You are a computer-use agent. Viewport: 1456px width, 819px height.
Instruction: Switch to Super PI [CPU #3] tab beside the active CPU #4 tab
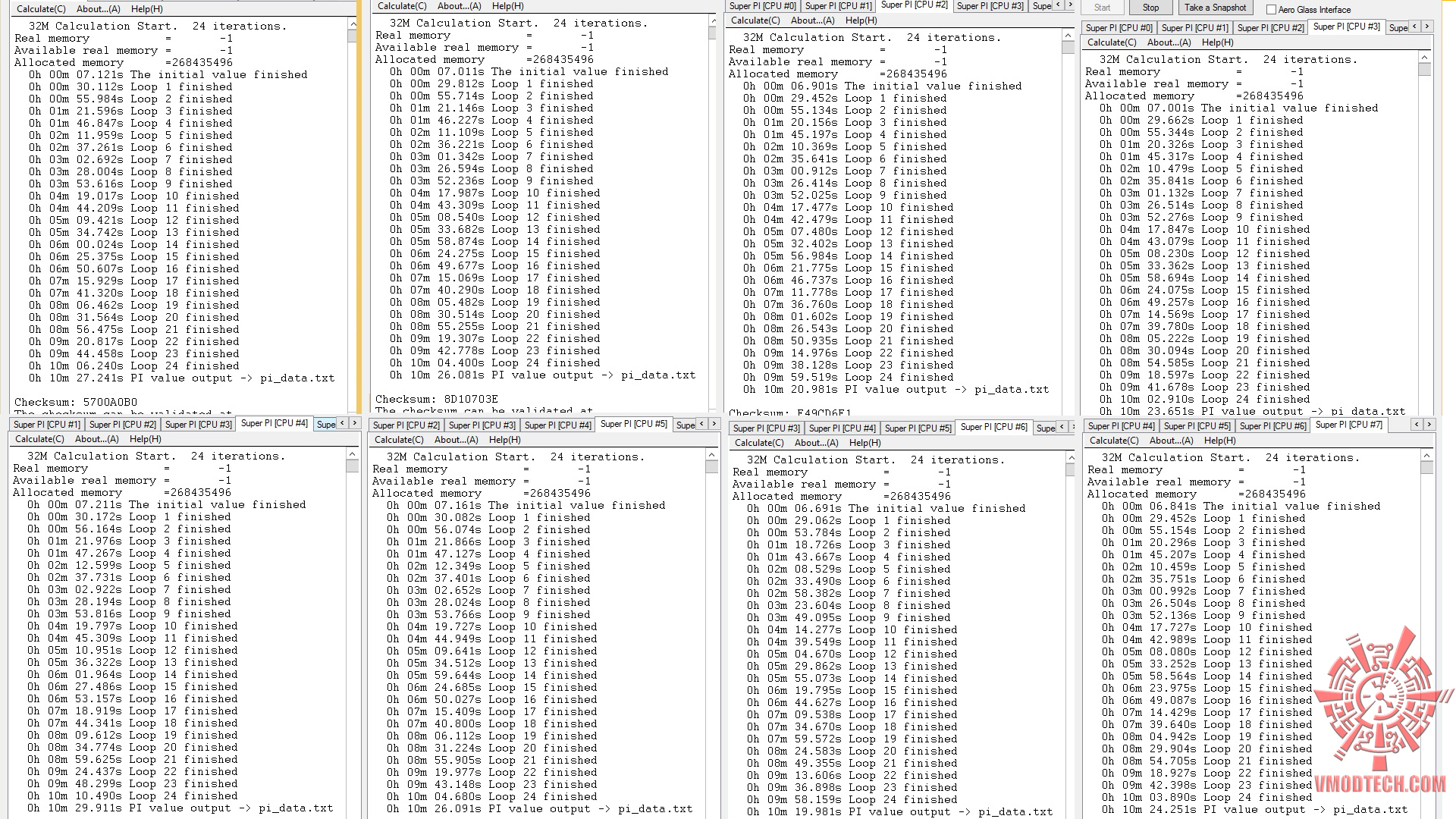point(198,425)
